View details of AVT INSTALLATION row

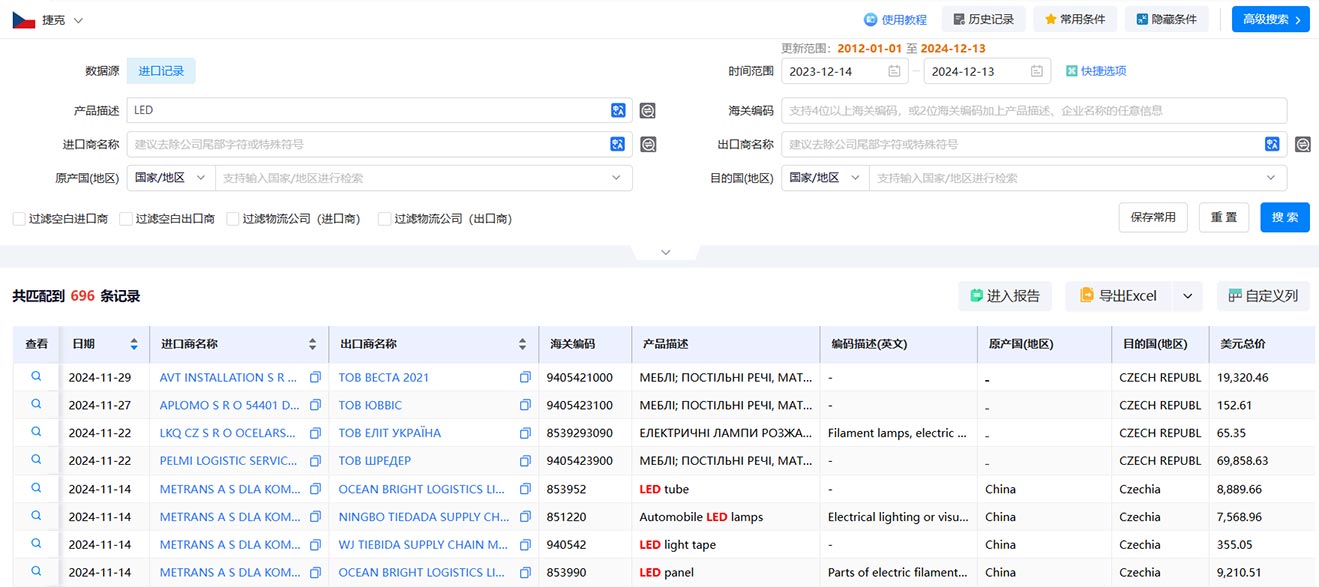(x=36, y=377)
